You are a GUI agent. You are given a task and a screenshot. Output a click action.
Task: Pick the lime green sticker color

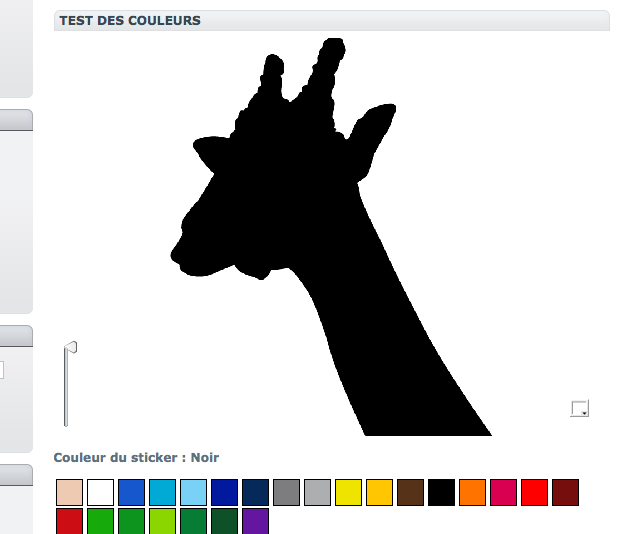(x=162, y=521)
